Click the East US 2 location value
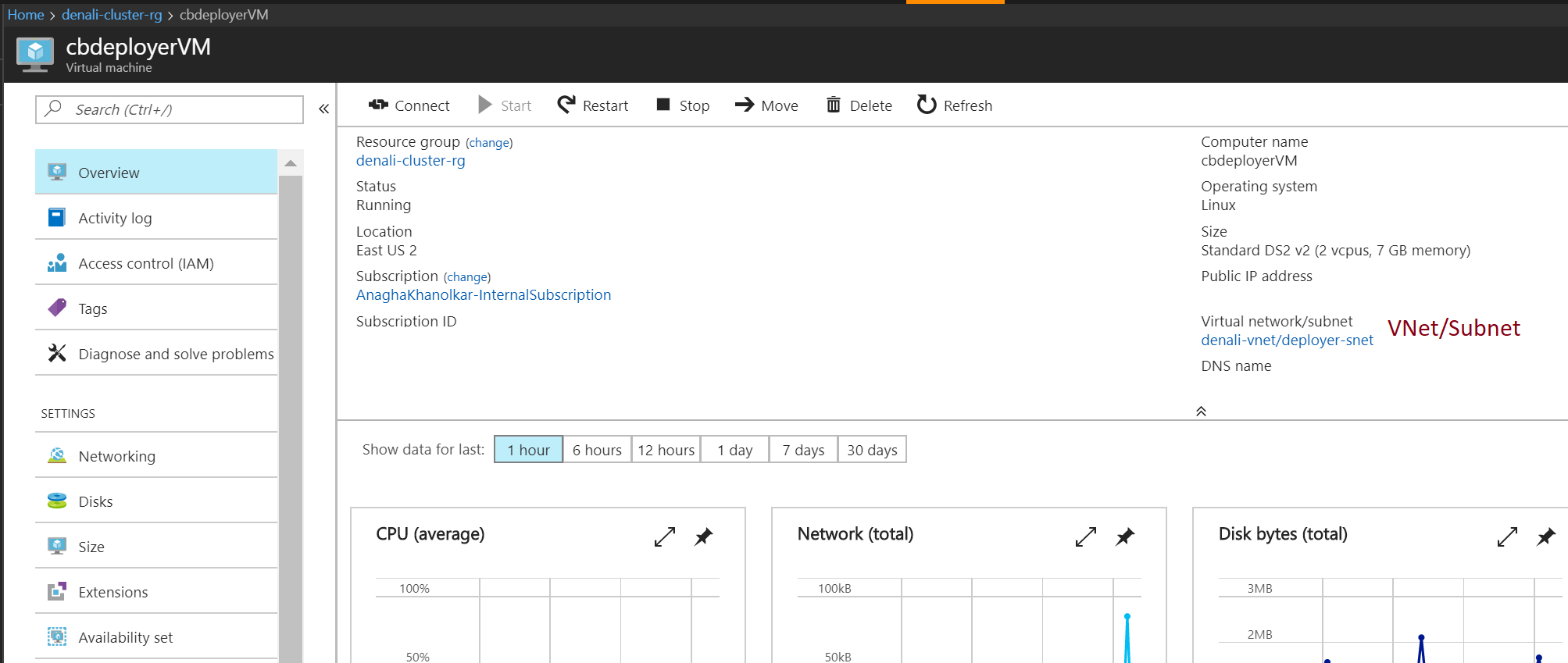 387,250
